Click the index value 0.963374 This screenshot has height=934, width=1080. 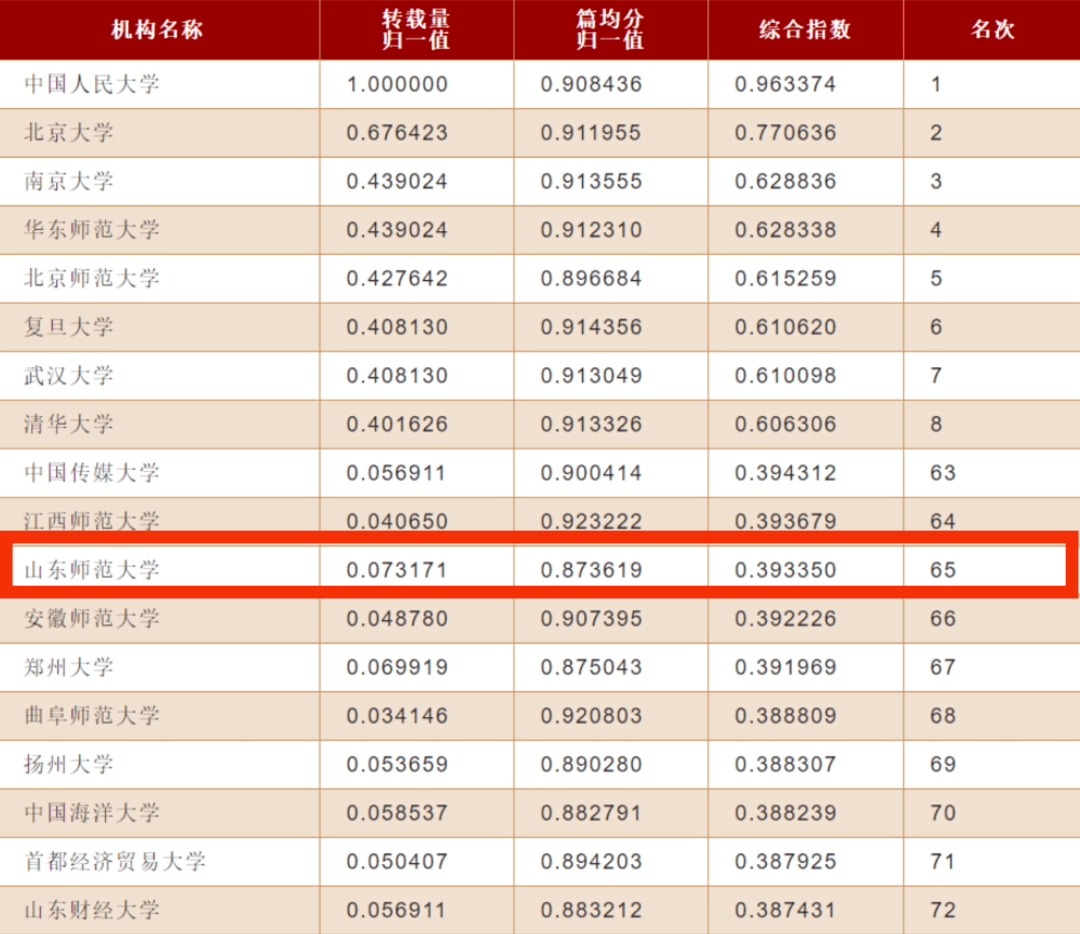[x=786, y=84]
